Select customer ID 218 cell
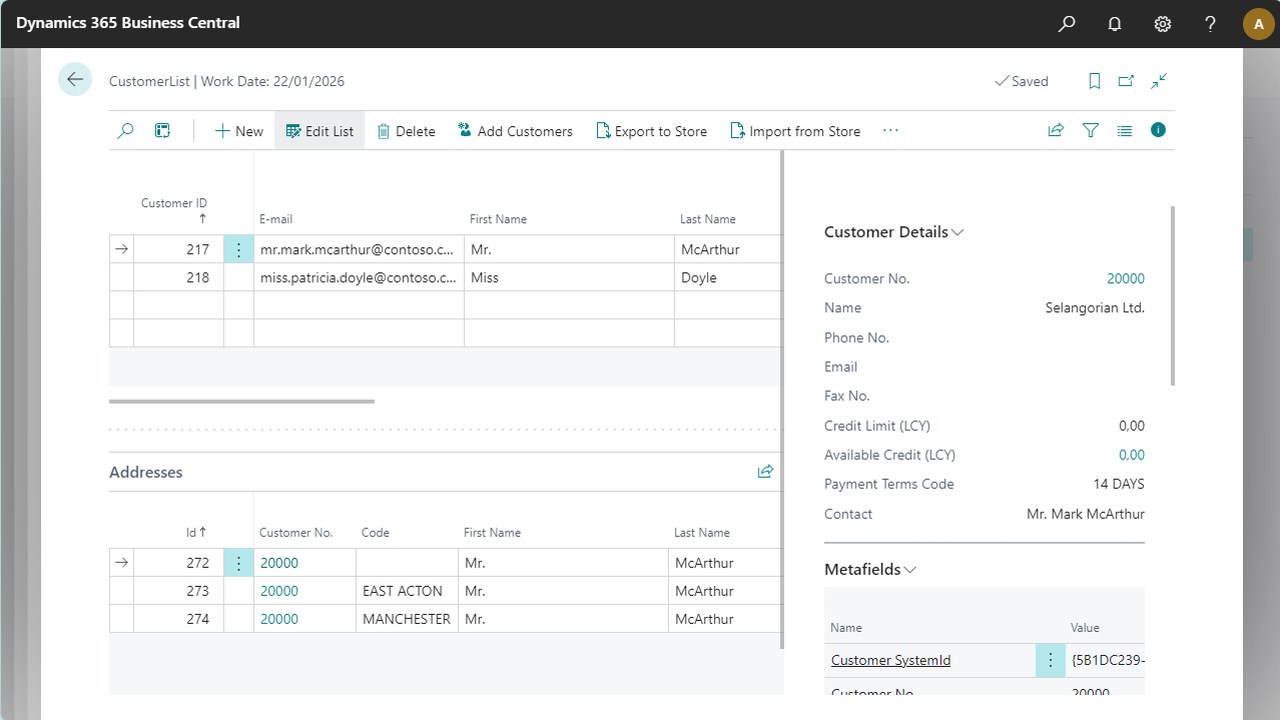Screen dimensions: 1280x720 pos(178,277)
